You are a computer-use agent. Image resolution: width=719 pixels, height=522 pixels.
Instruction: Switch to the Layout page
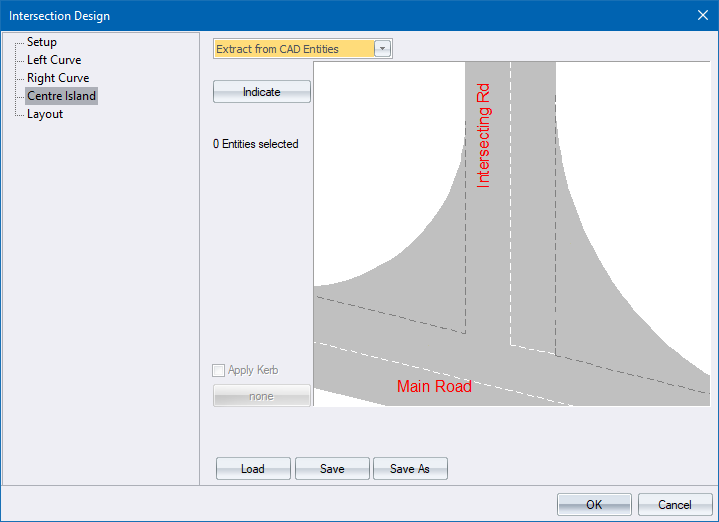[x=45, y=114]
